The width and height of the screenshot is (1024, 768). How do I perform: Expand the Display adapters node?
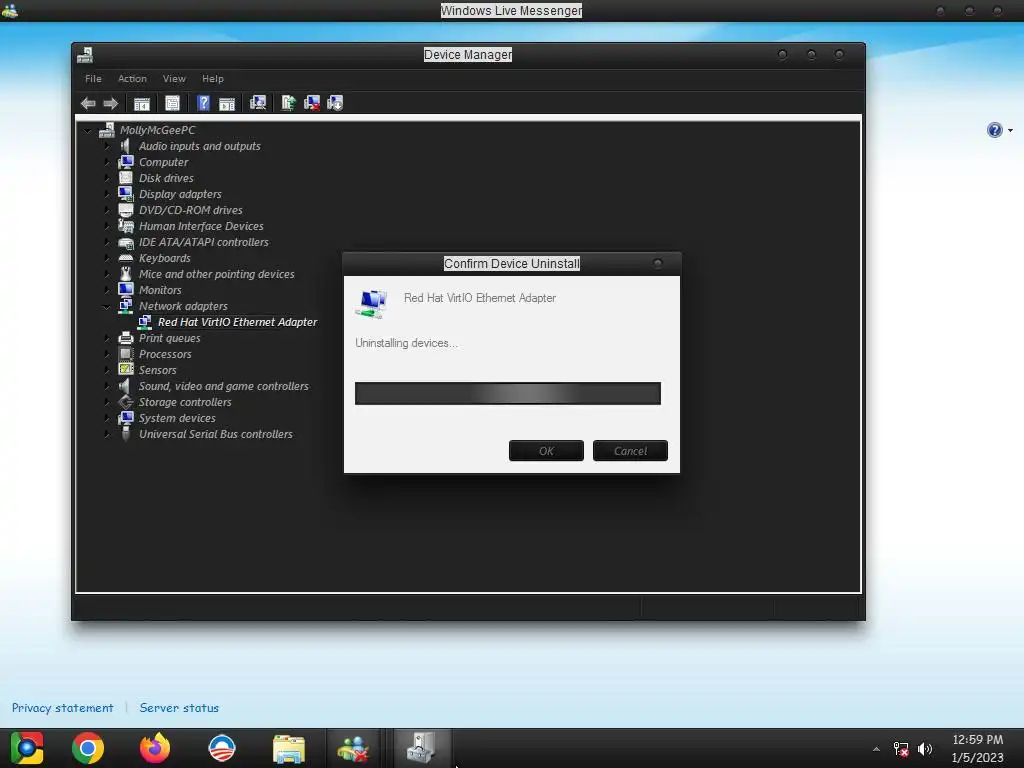tap(107, 194)
